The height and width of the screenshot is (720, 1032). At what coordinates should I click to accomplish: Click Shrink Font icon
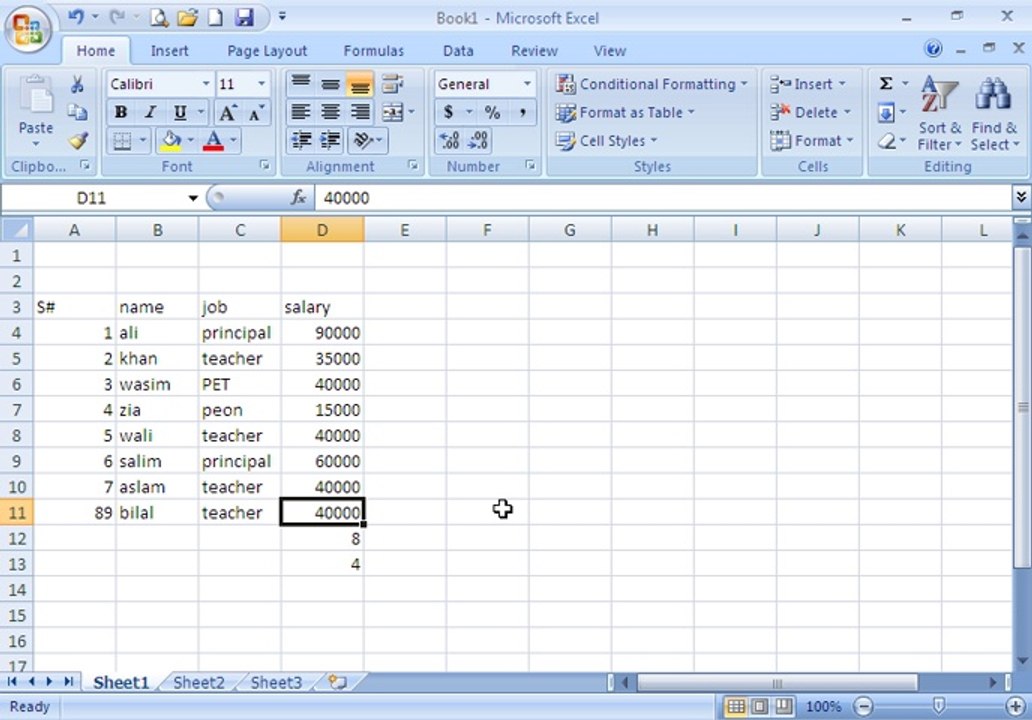(x=256, y=113)
